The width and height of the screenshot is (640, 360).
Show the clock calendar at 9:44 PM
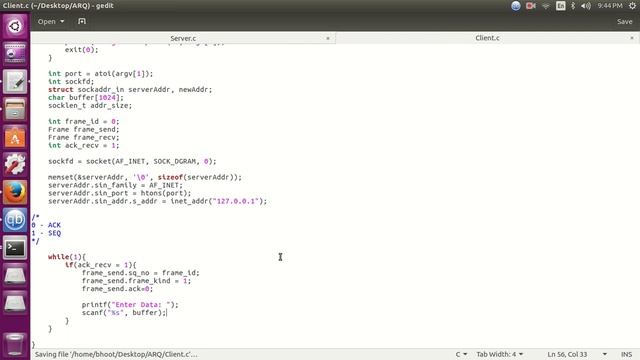pos(610,6)
